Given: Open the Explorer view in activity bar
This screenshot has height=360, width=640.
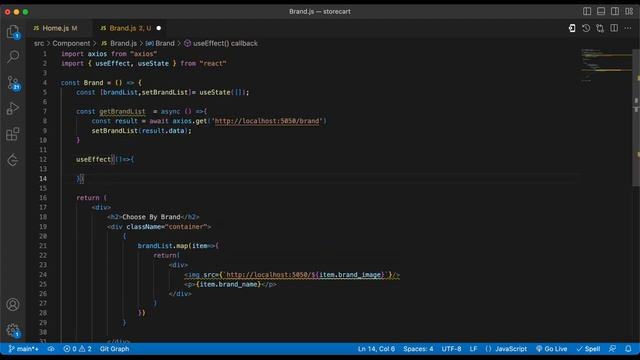Looking at the screenshot, I should pos(13,32).
